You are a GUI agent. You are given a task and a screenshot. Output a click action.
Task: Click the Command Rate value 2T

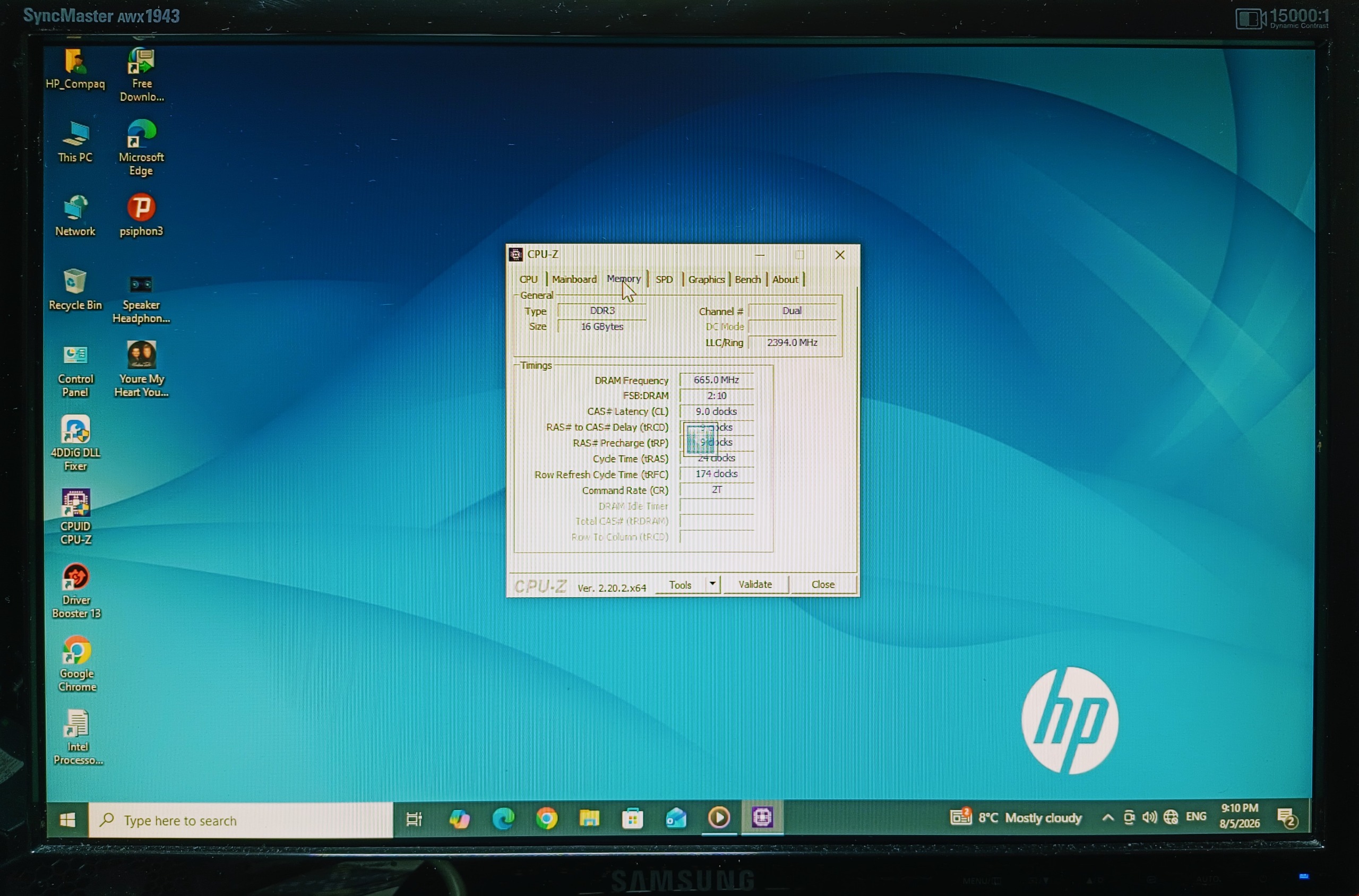point(716,490)
